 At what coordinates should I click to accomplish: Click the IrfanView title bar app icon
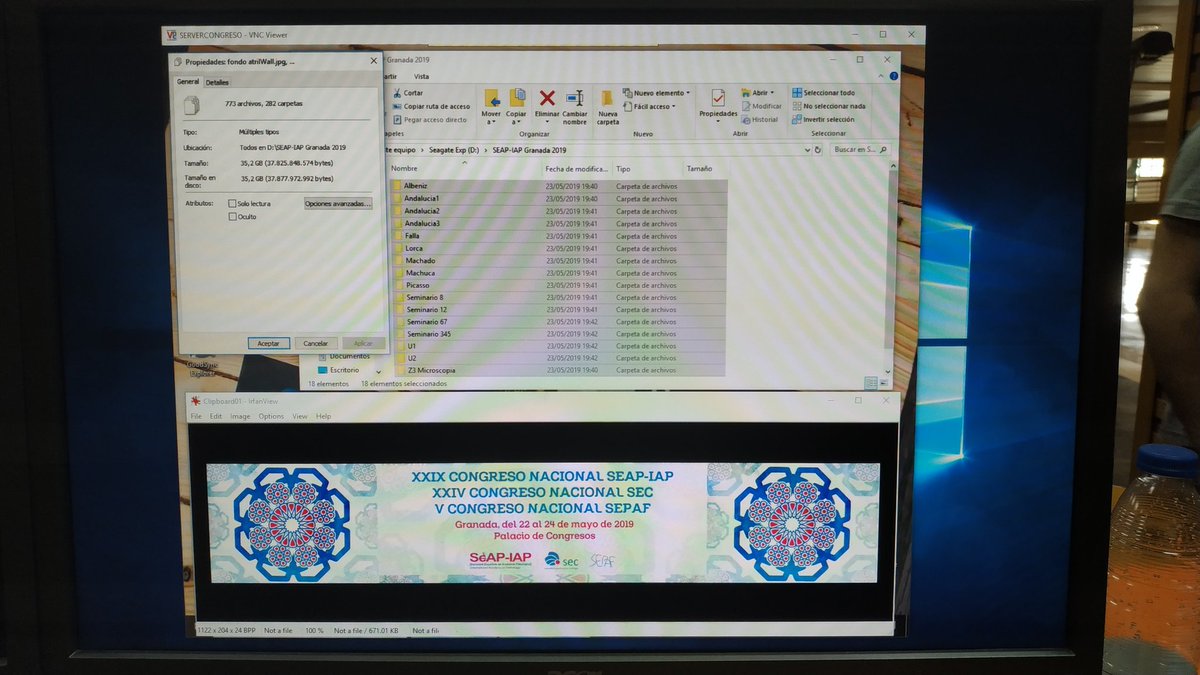(x=195, y=401)
